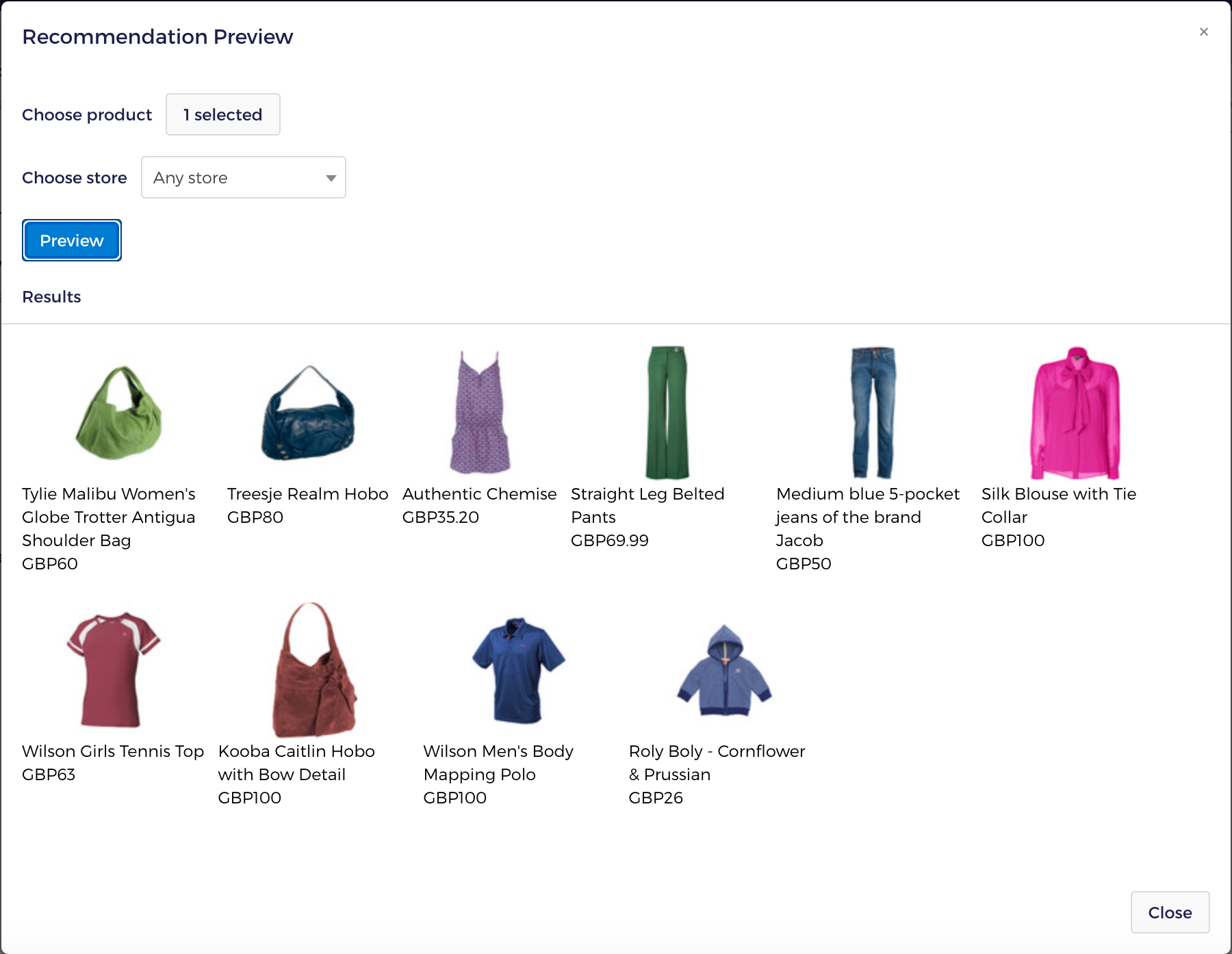The image size is (1232, 954).
Task: Click the 'Authentic Chemise' product title
Action: pos(479,493)
